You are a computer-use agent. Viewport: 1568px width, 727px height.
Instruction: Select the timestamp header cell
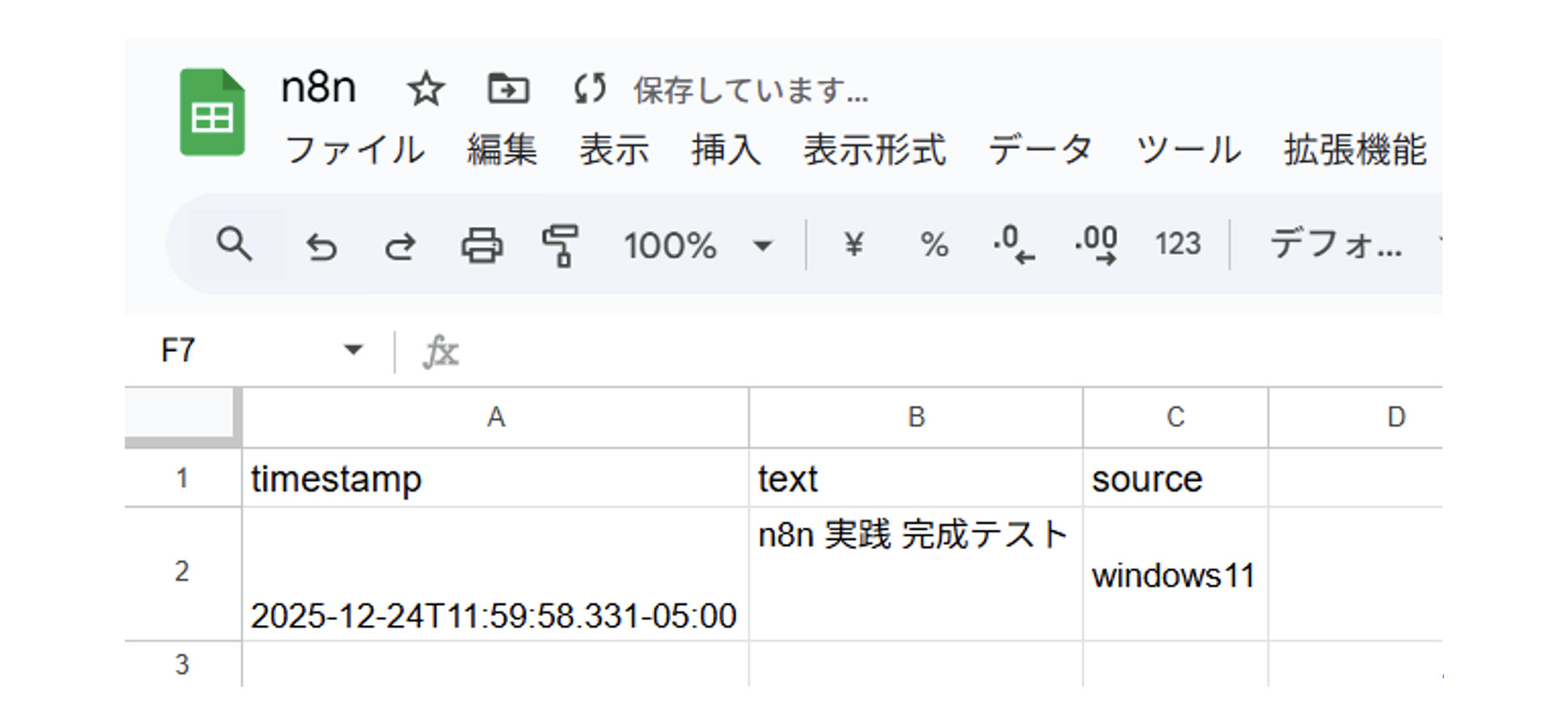(496, 478)
